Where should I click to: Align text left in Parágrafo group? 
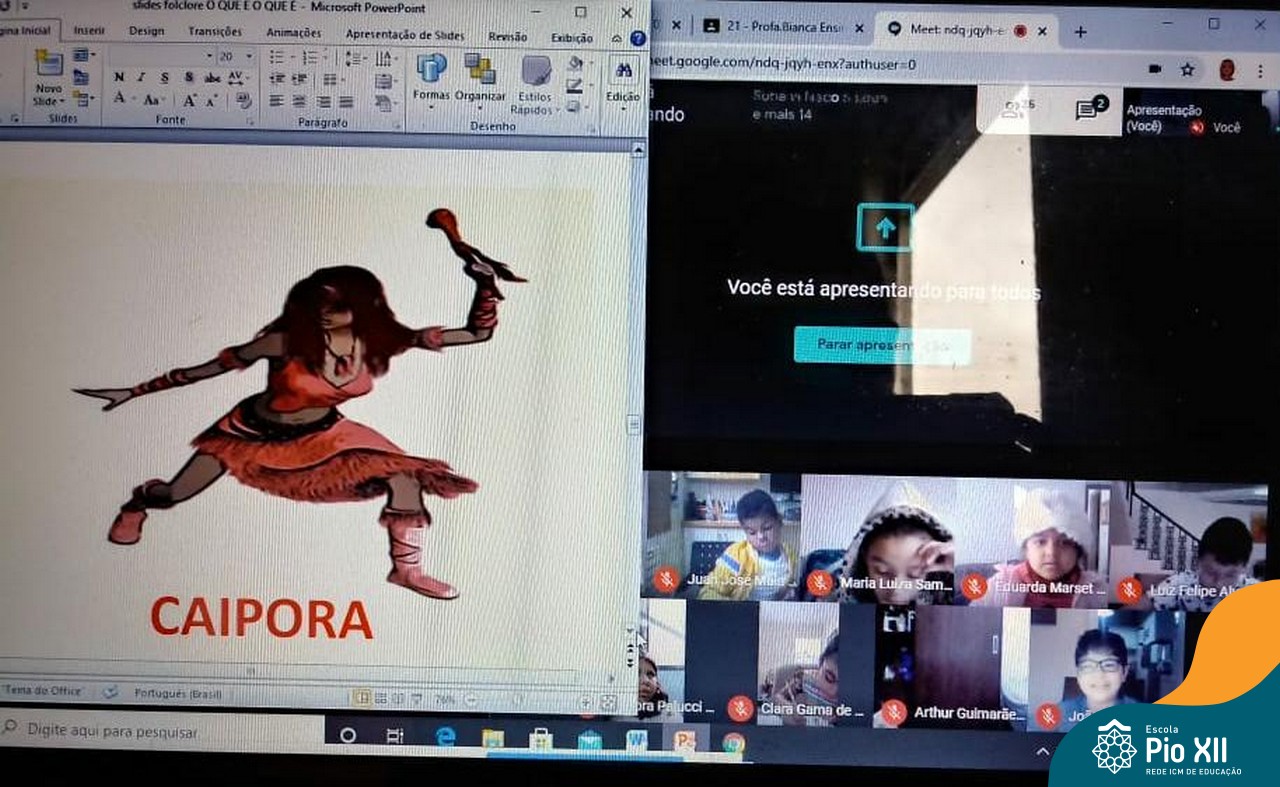(x=276, y=101)
